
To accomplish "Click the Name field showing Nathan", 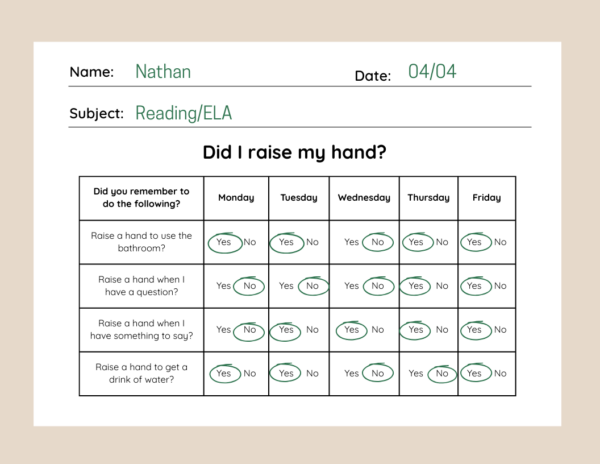I will [x=163, y=72].
